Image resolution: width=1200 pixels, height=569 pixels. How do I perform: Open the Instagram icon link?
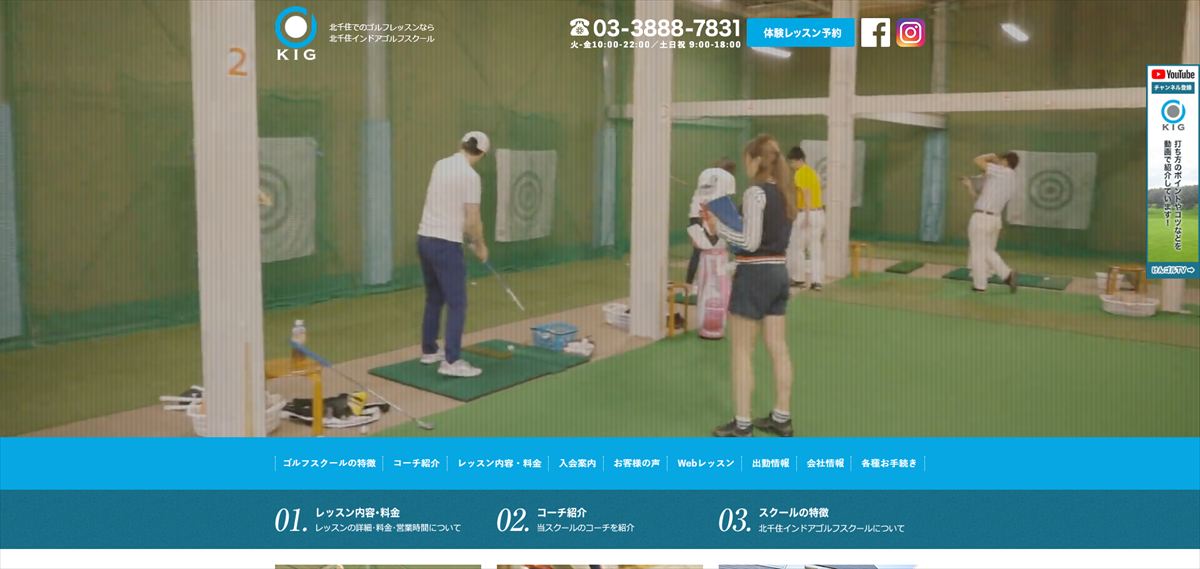(x=910, y=33)
